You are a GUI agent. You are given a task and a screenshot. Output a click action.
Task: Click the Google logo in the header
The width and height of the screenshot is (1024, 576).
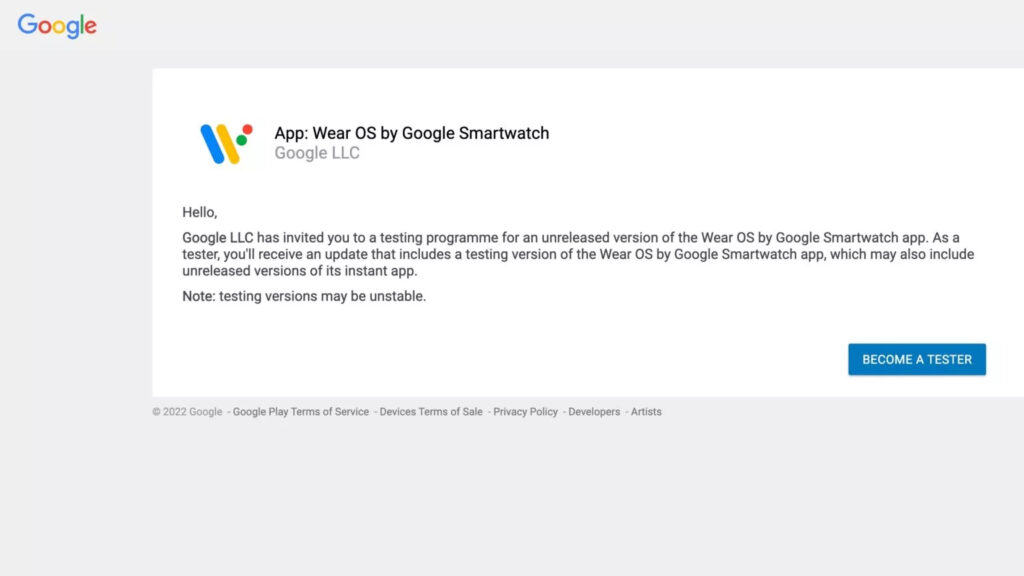(57, 26)
